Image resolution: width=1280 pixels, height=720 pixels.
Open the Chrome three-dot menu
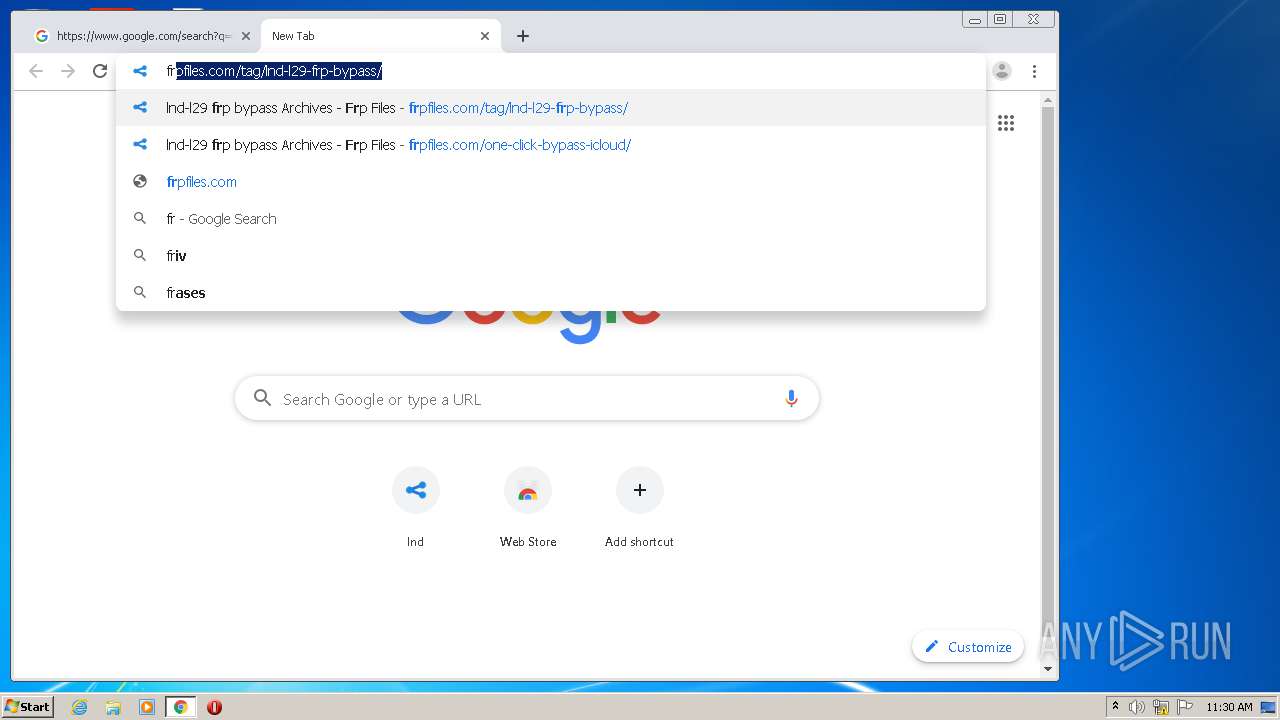1034,71
